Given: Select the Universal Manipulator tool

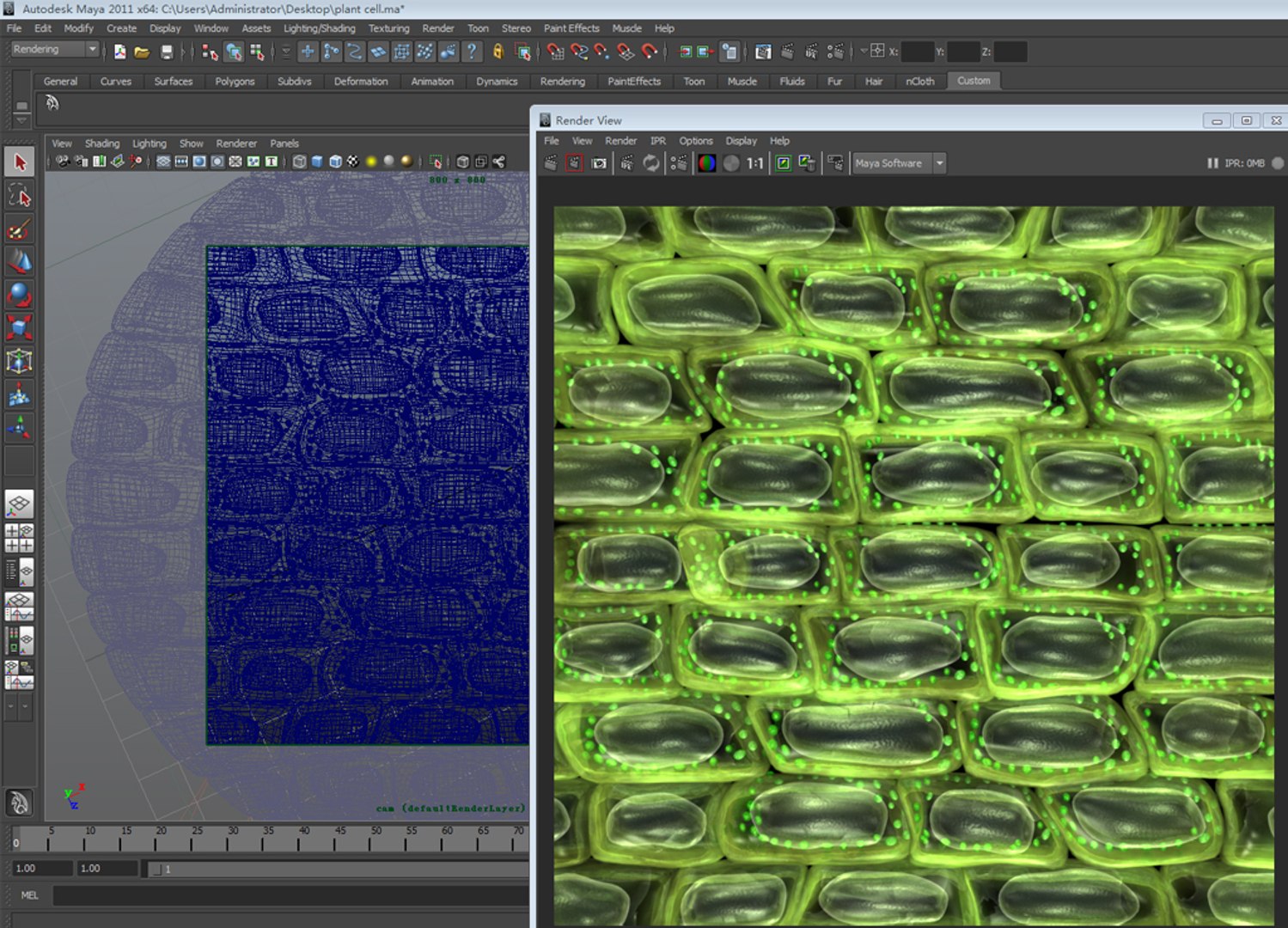Looking at the screenshot, I should point(19,361).
